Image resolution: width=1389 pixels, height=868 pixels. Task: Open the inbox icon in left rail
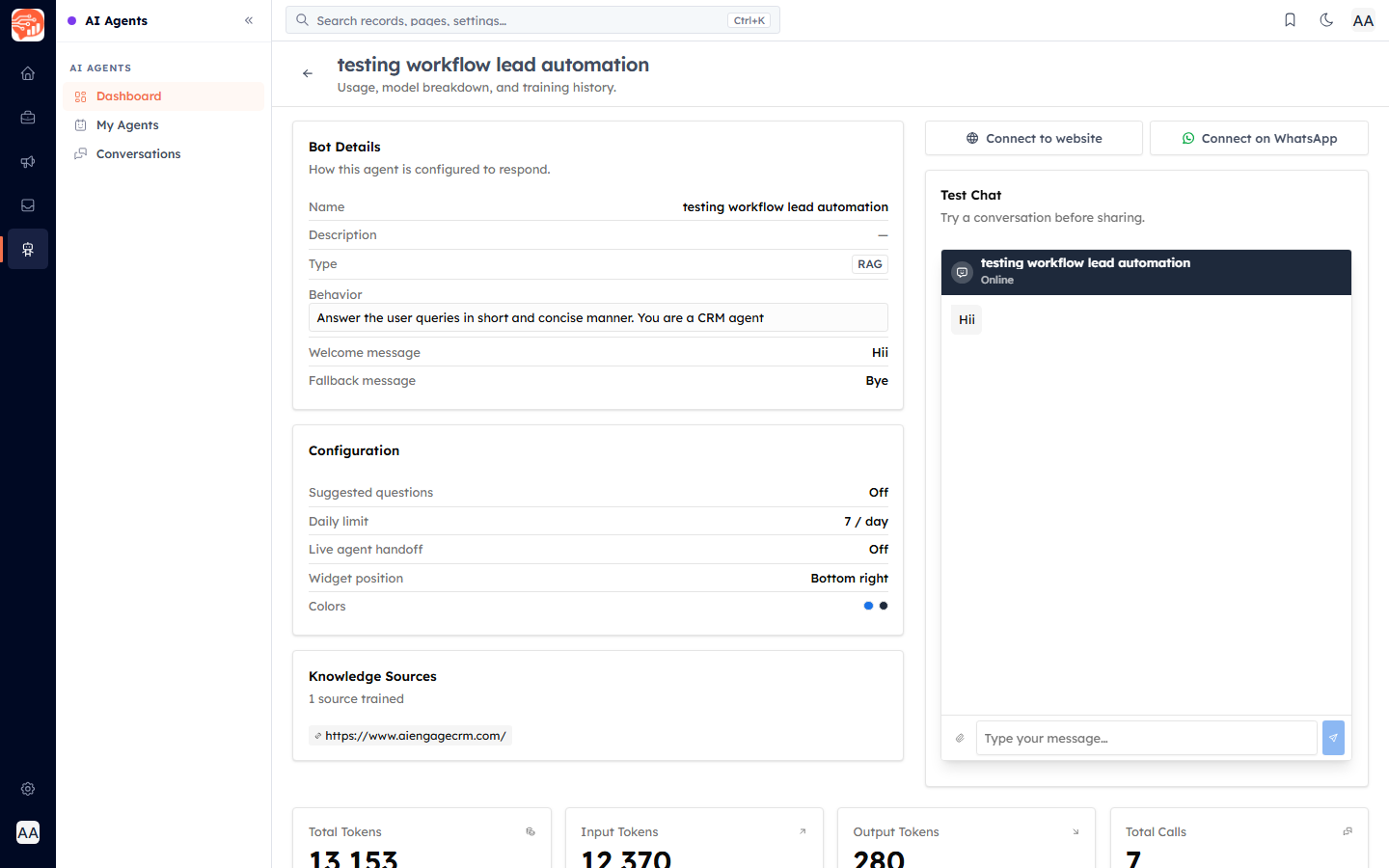28,205
